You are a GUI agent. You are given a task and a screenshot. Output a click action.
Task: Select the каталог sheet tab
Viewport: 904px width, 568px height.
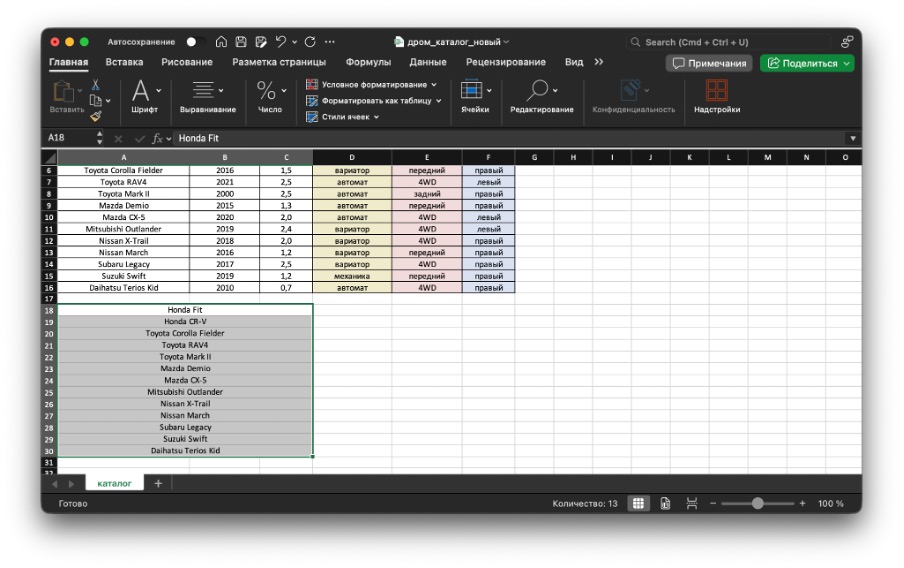pyautogui.click(x=114, y=483)
